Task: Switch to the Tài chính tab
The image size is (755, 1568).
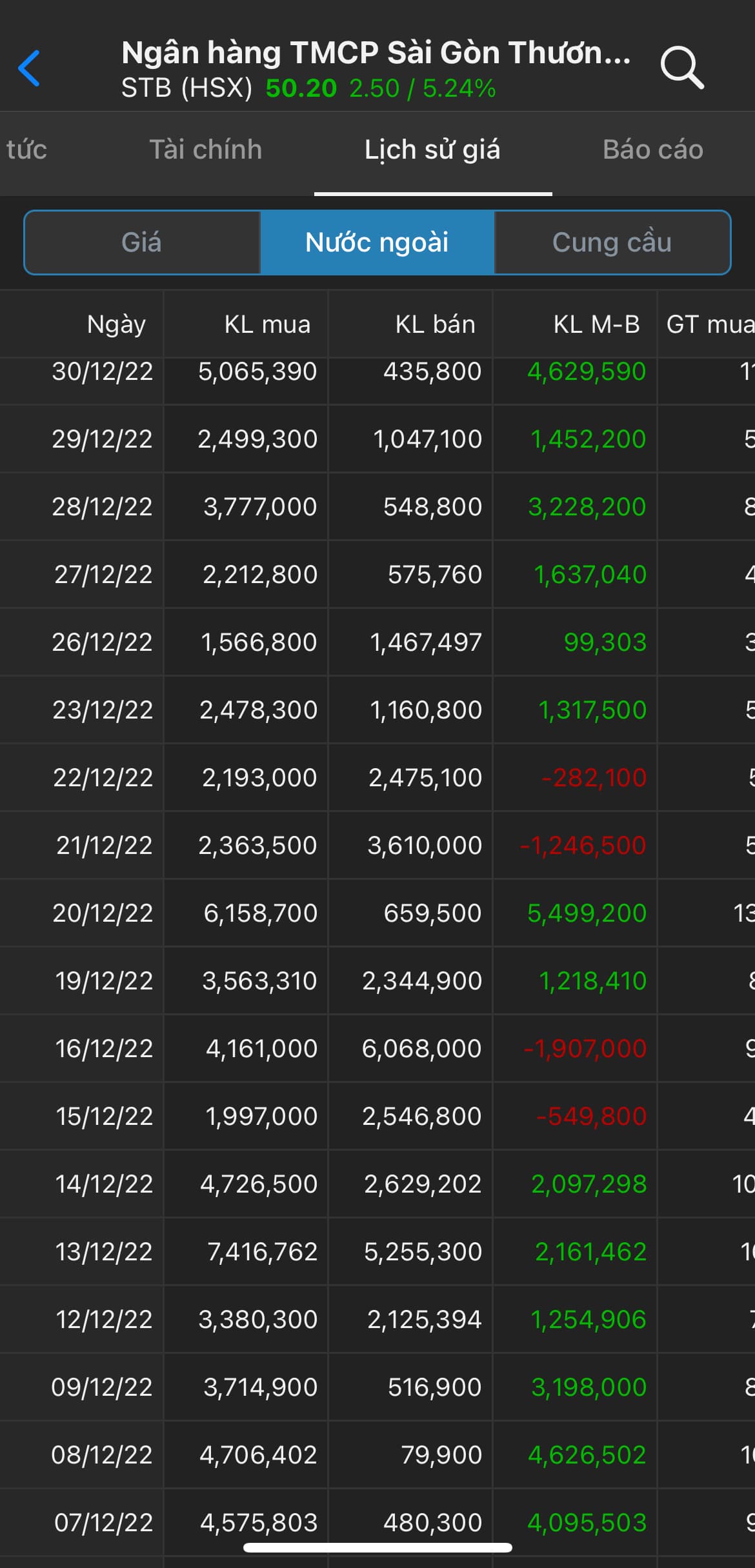Action: (206, 150)
